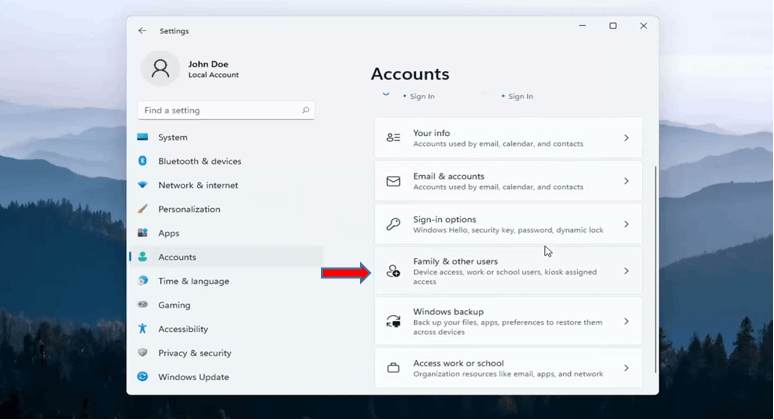
Task: Click the Sign-in options key icon
Action: tap(393, 224)
